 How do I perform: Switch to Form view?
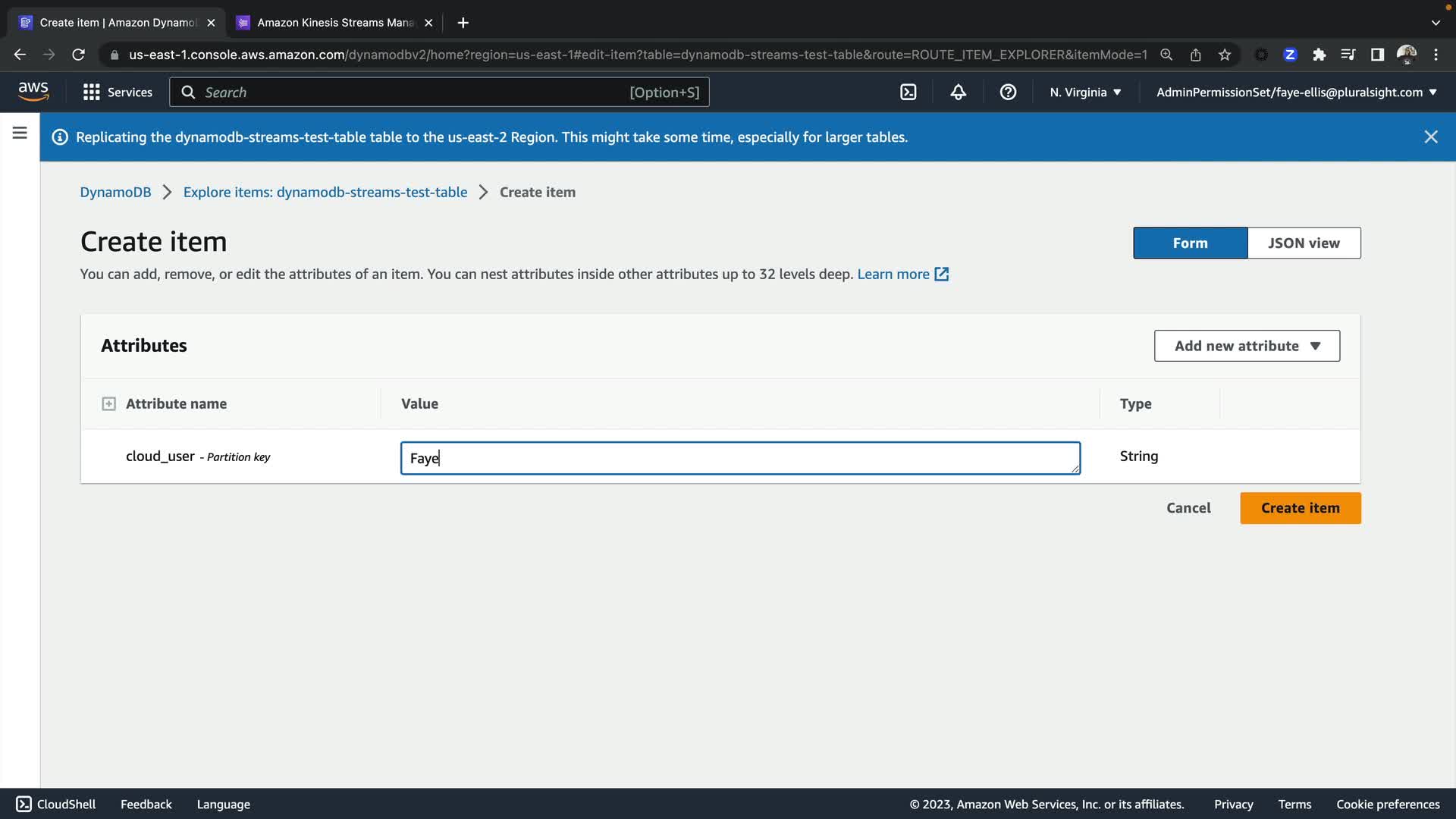(x=1189, y=243)
